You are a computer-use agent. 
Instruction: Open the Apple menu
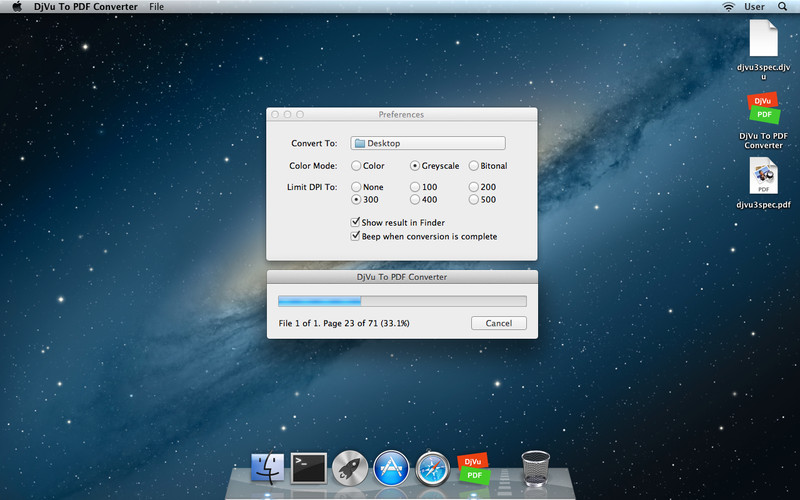click(17, 7)
